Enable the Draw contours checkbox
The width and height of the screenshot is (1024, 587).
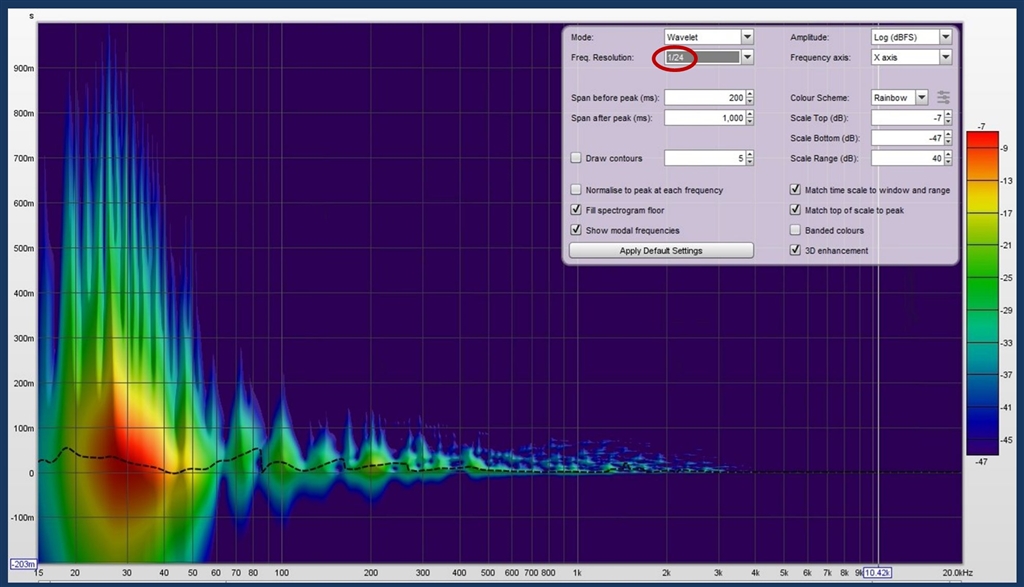(x=576, y=158)
